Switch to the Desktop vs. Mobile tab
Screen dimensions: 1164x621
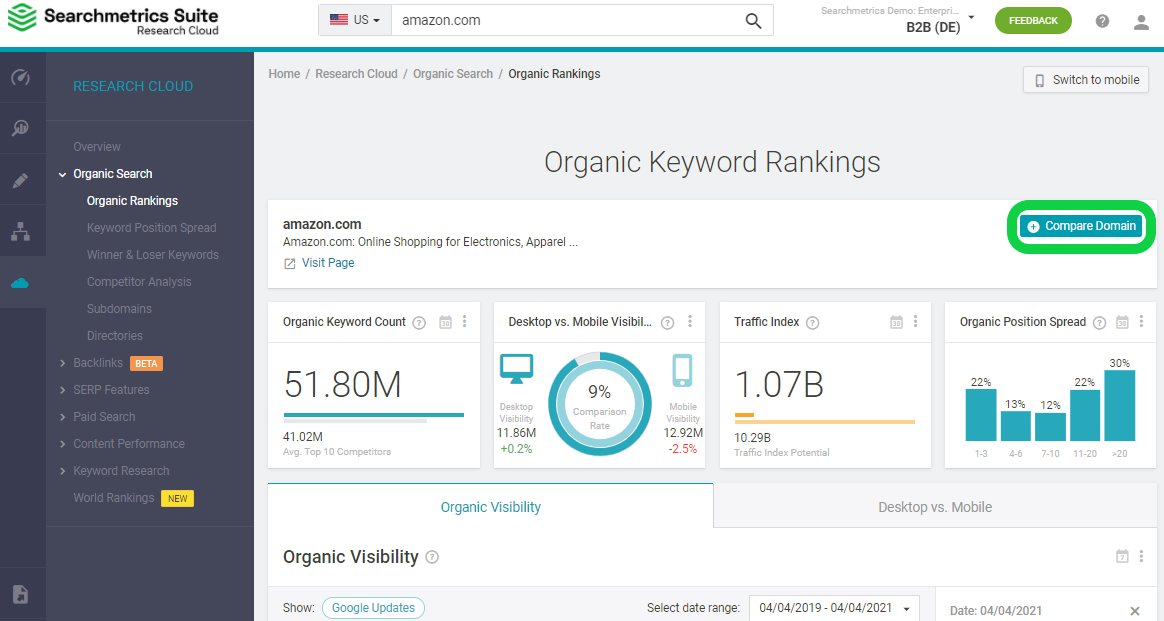click(x=935, y=507)
